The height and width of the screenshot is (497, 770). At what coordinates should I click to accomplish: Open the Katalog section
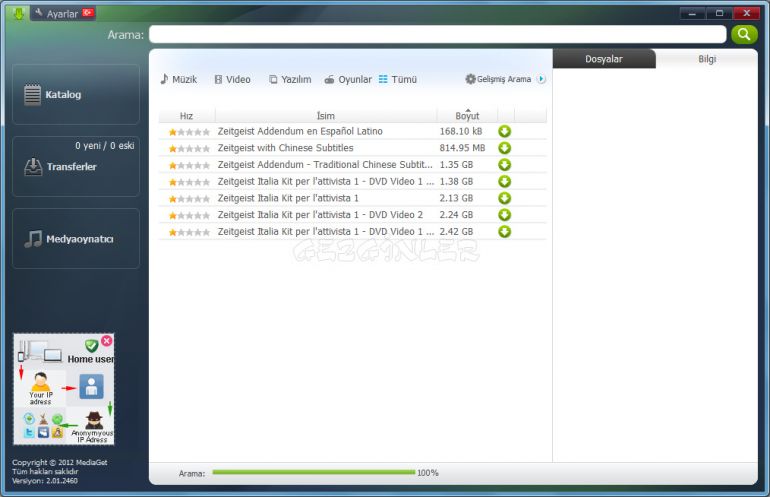[76, 94]
